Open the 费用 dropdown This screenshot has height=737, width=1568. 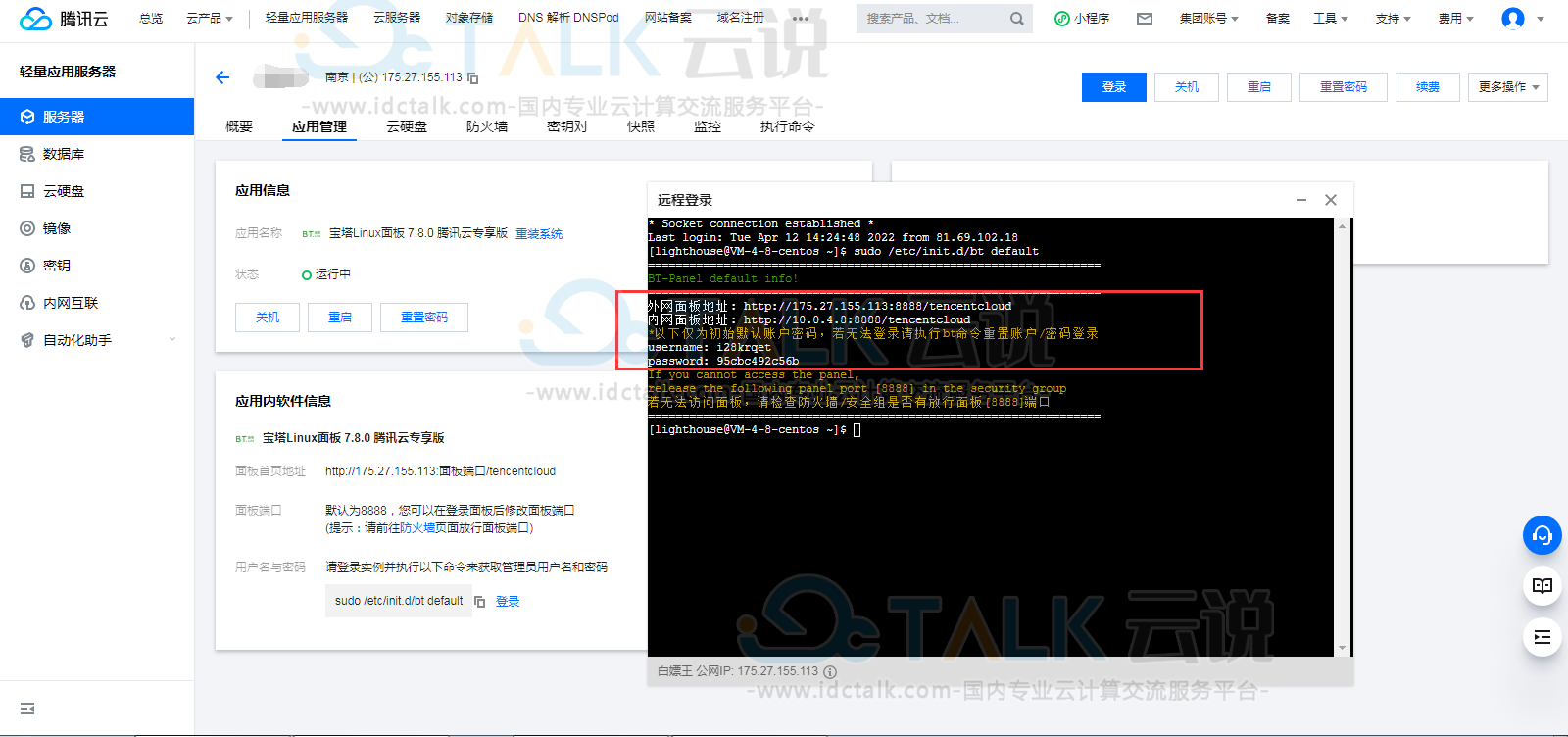[x=1455, y=19]
